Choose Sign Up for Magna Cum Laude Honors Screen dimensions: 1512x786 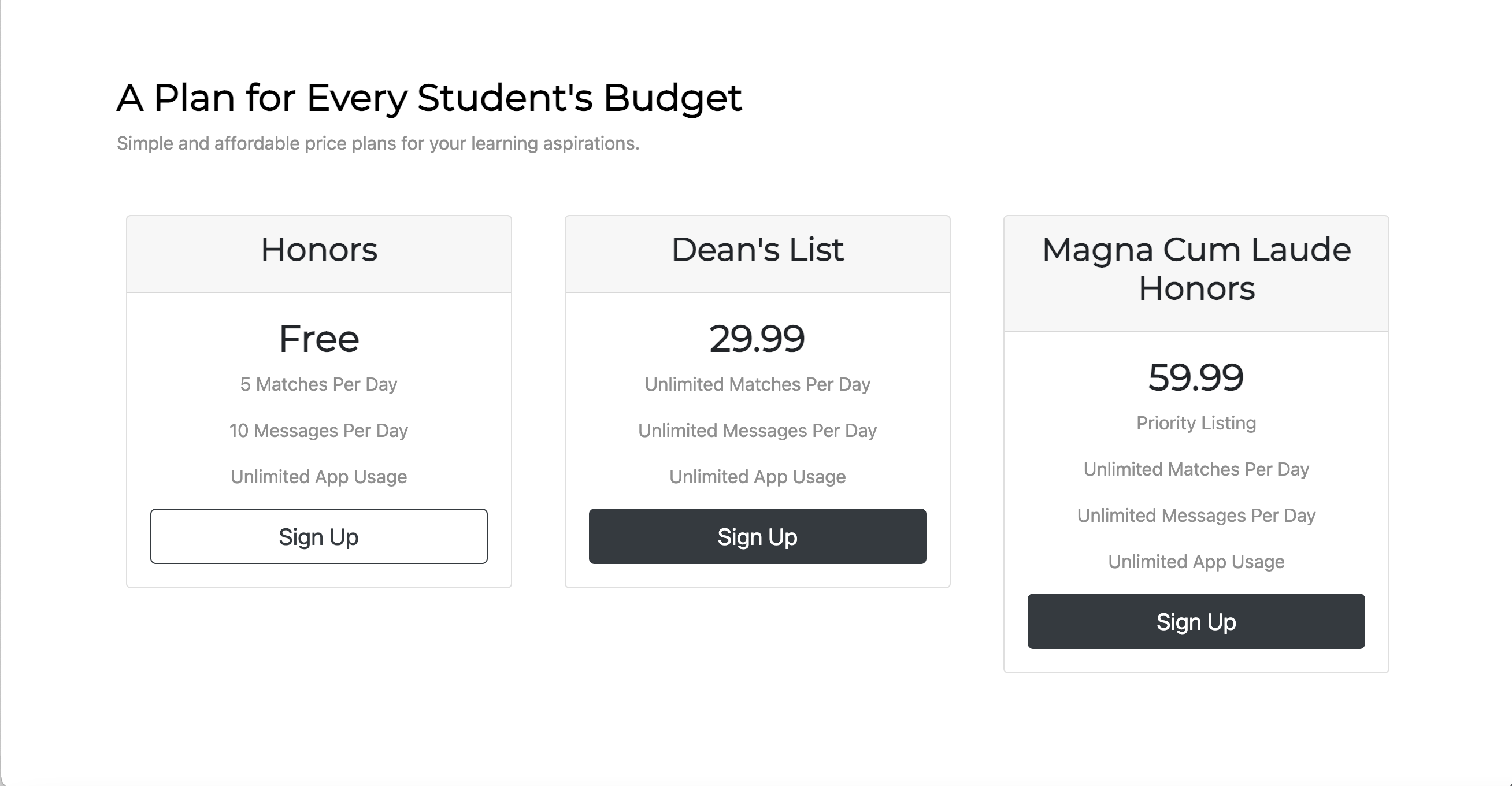pyautogui.click(x=1196, y=621)
